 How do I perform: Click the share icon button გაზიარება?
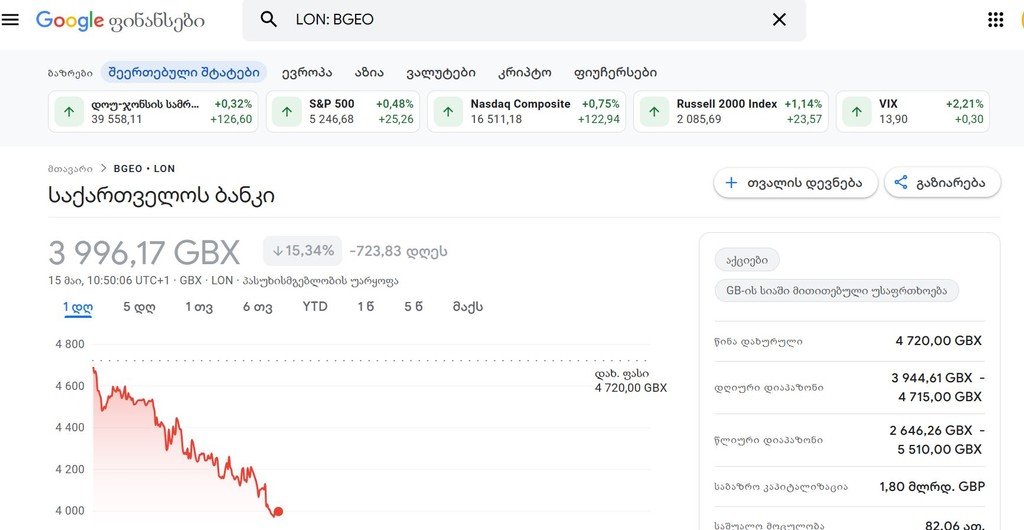942,183
